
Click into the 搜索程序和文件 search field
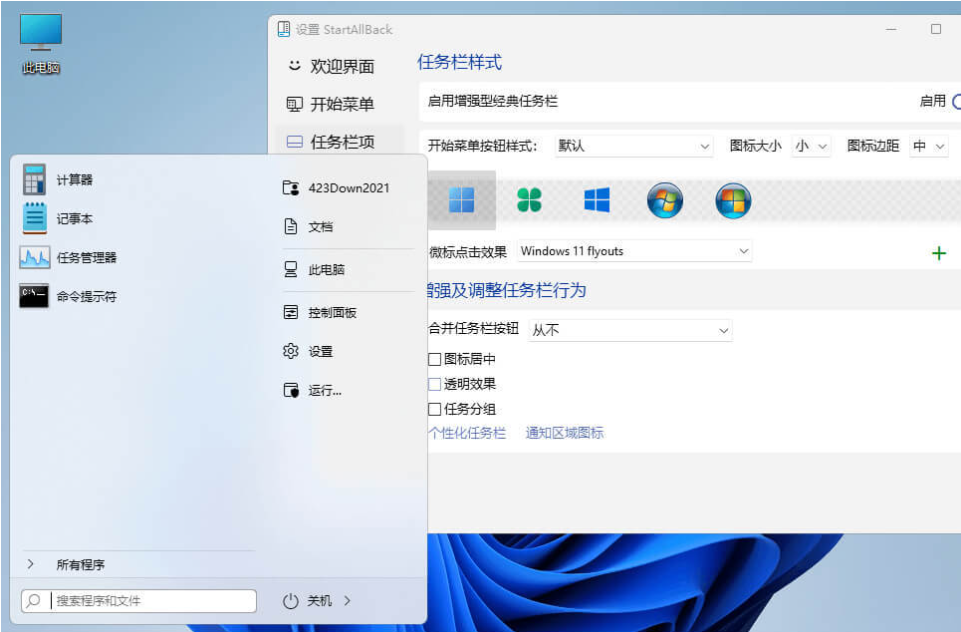139,601
